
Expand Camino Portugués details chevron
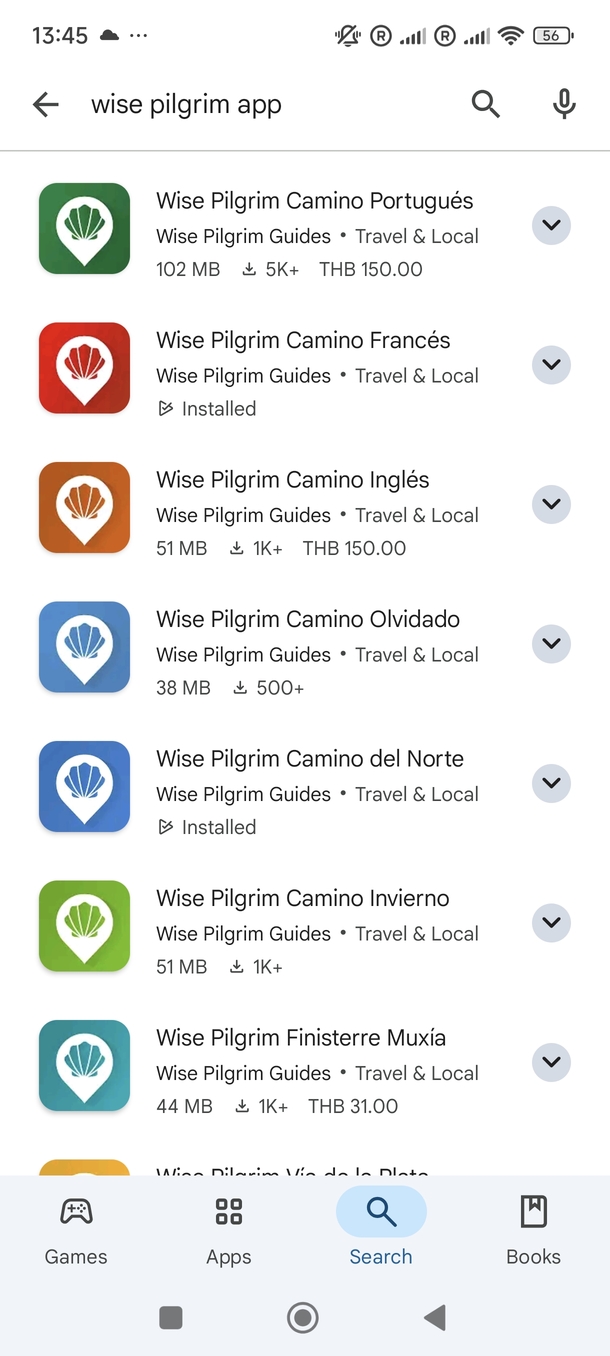point(551,225)
